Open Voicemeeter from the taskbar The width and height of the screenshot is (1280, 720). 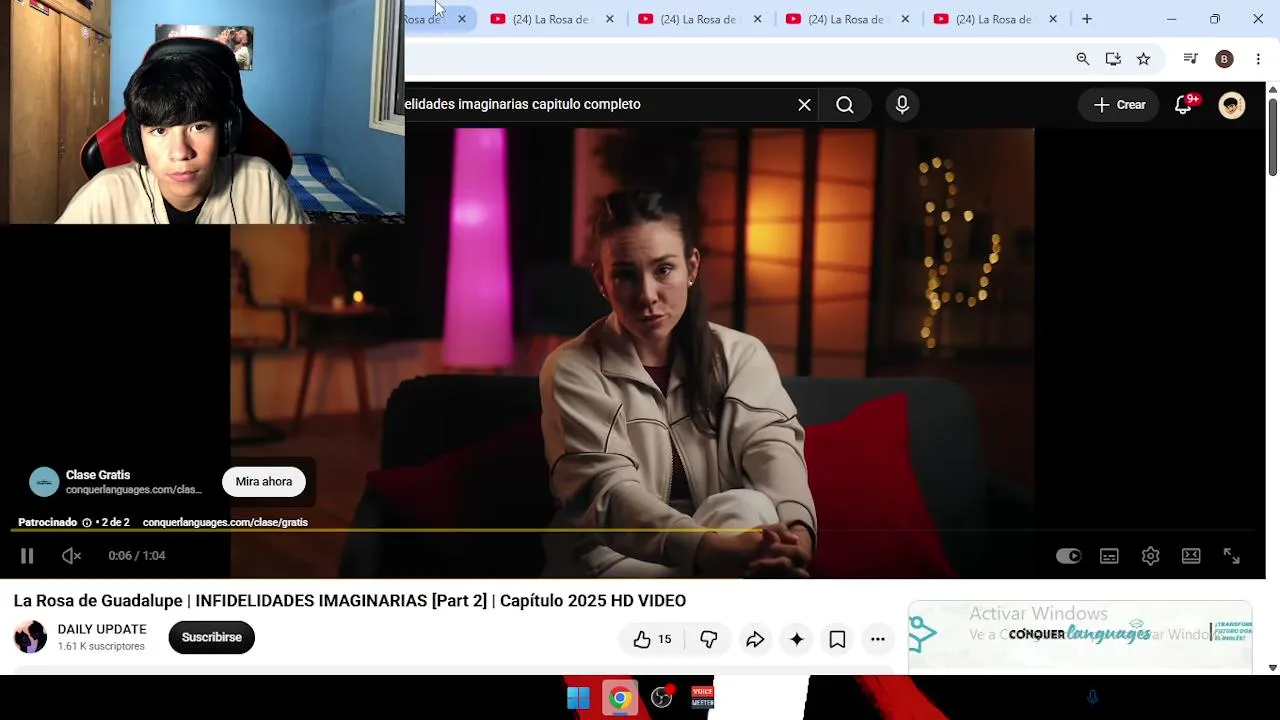point(703,698)
